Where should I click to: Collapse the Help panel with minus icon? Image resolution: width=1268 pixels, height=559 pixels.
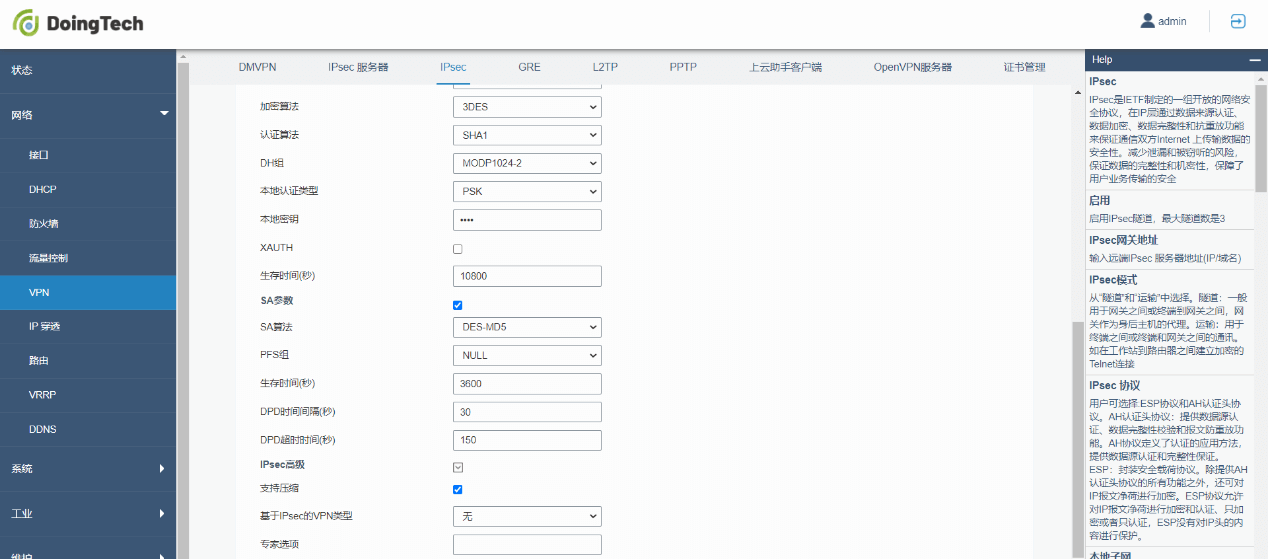pos(1254,60)
